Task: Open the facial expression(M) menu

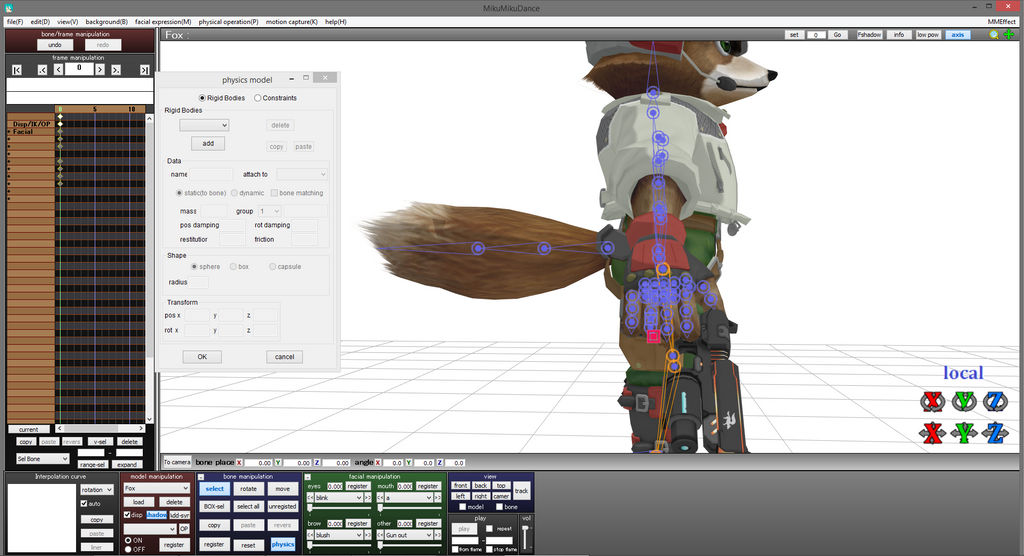Action: [163, 22]
